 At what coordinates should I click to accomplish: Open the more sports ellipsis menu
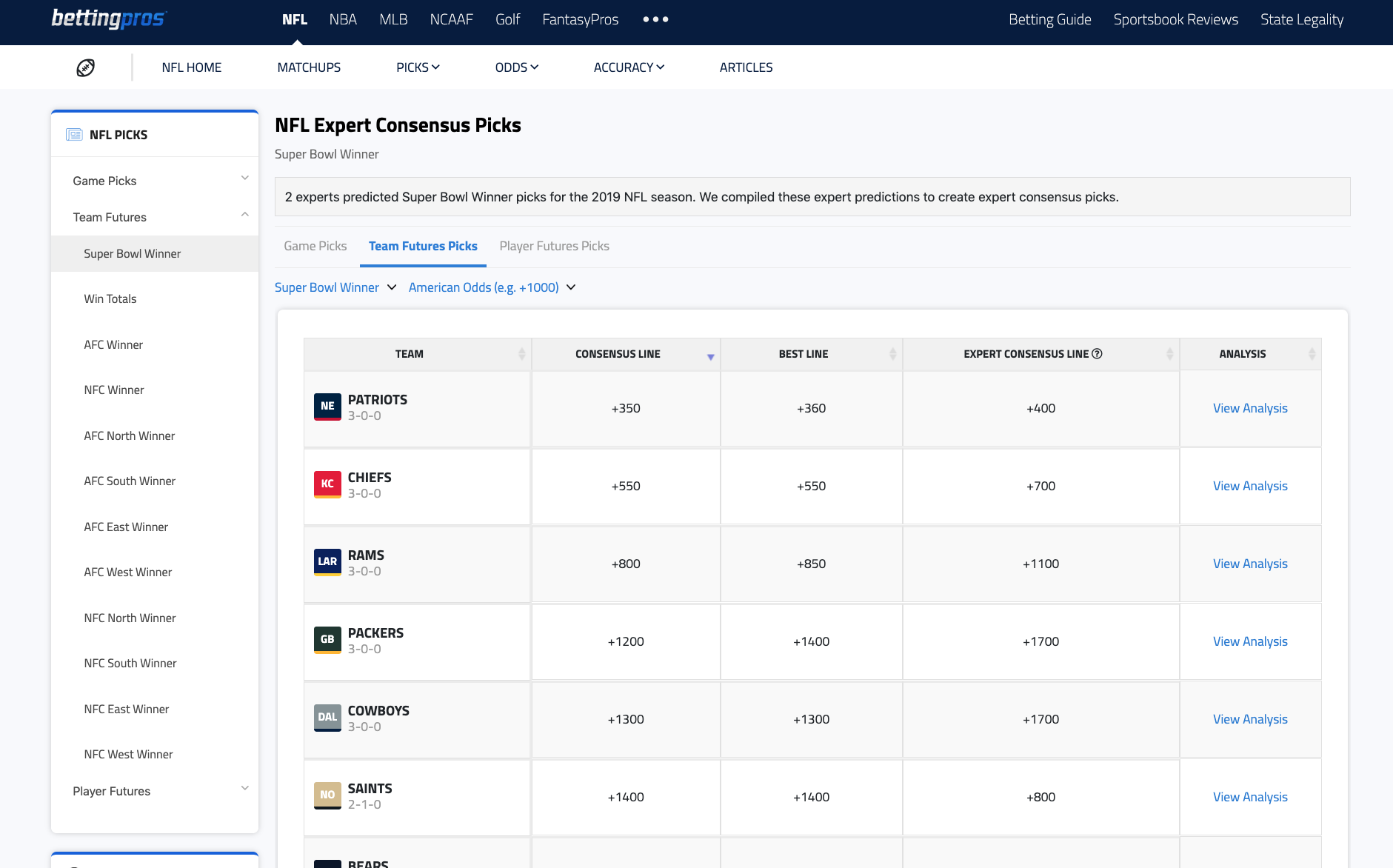tap(655, 19)
